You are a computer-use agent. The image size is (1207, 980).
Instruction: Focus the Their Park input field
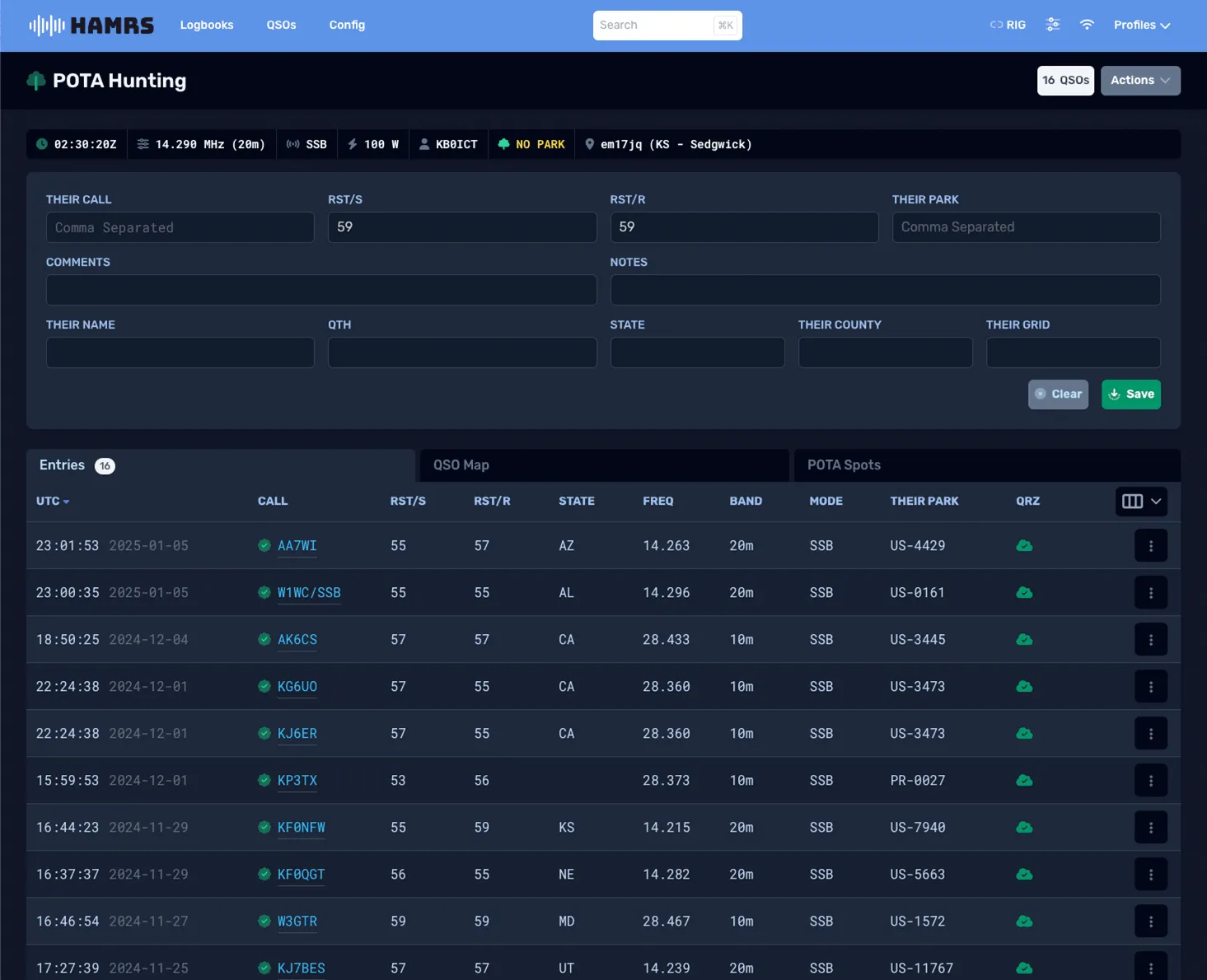(x=1026, y=227)
